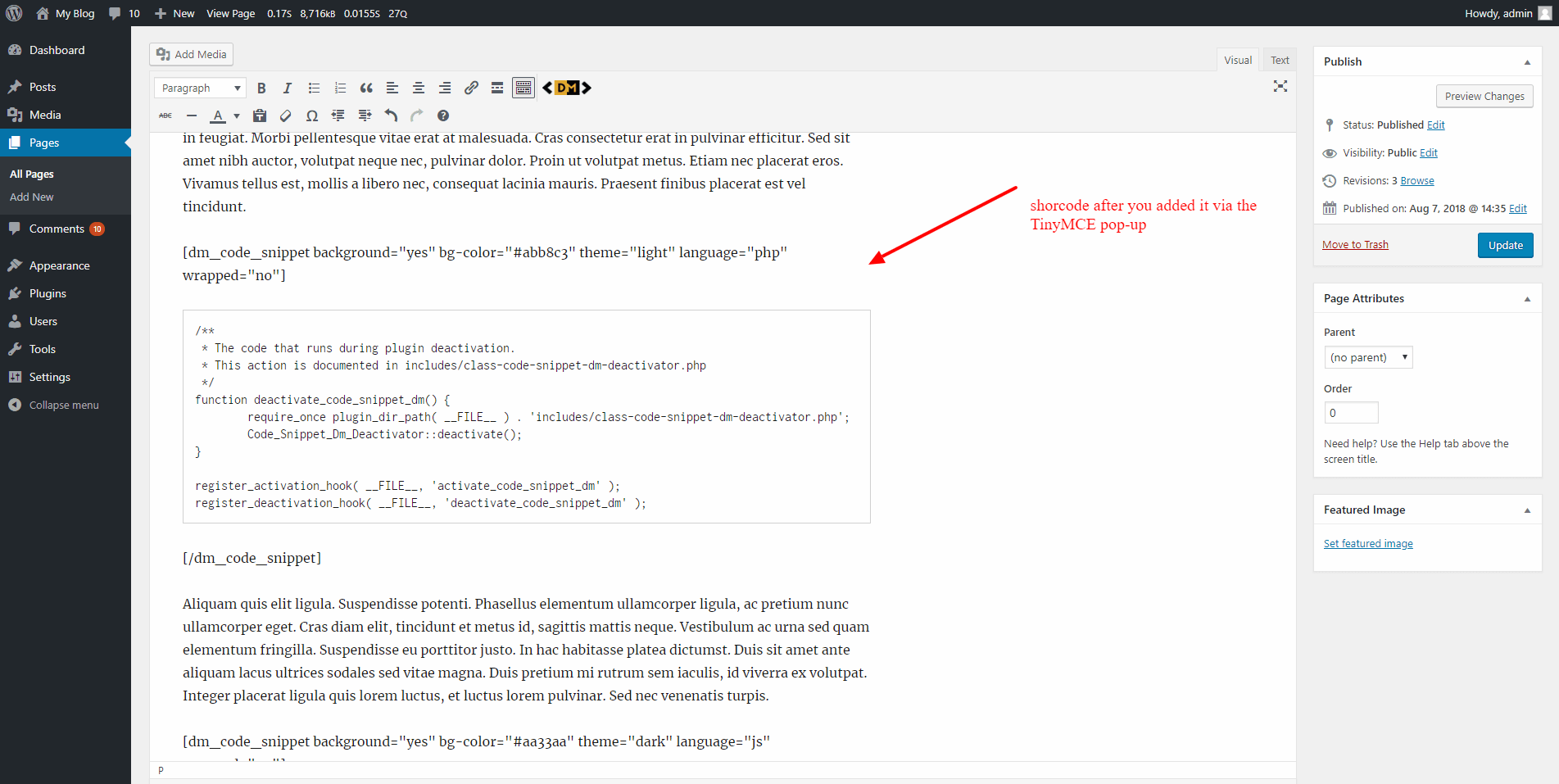Collapse the Publish panel
This screenshot has width=1559, height=784.
1527,61
